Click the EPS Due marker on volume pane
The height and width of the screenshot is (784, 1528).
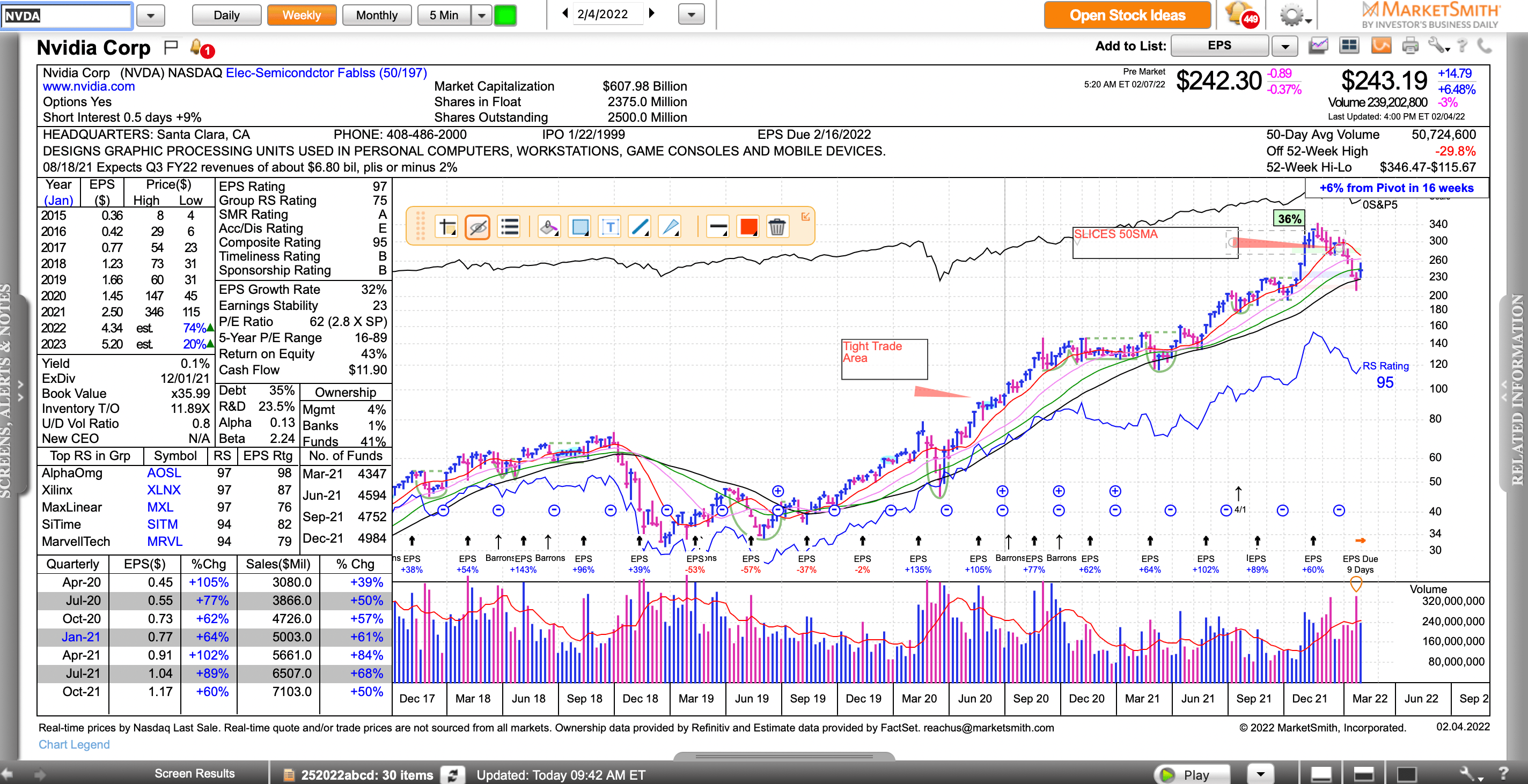click(1356, 585)
